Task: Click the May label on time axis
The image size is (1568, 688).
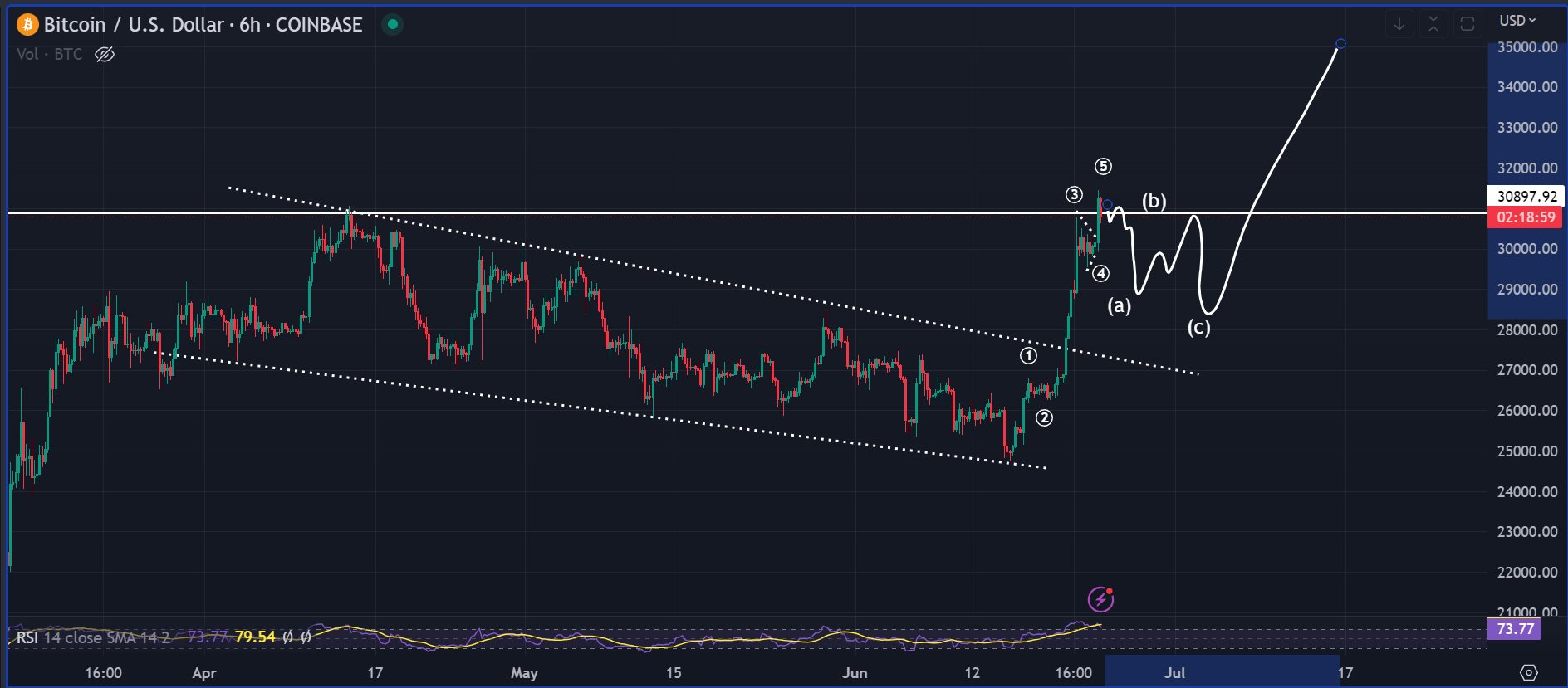Action: click(524, 673)
